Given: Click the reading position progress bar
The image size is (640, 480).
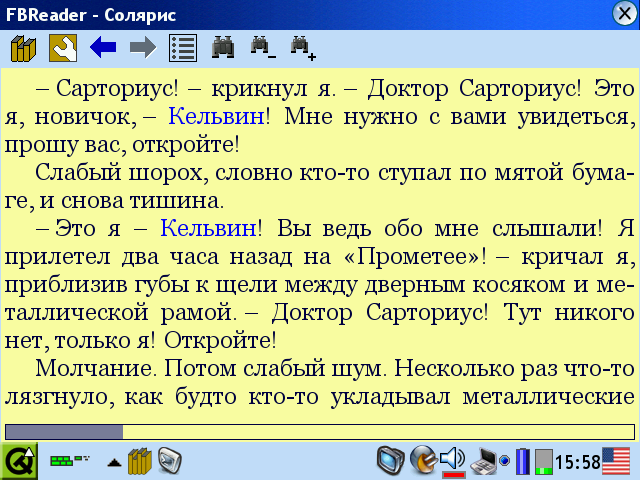Looking at the screenshot, I should 320,432.
